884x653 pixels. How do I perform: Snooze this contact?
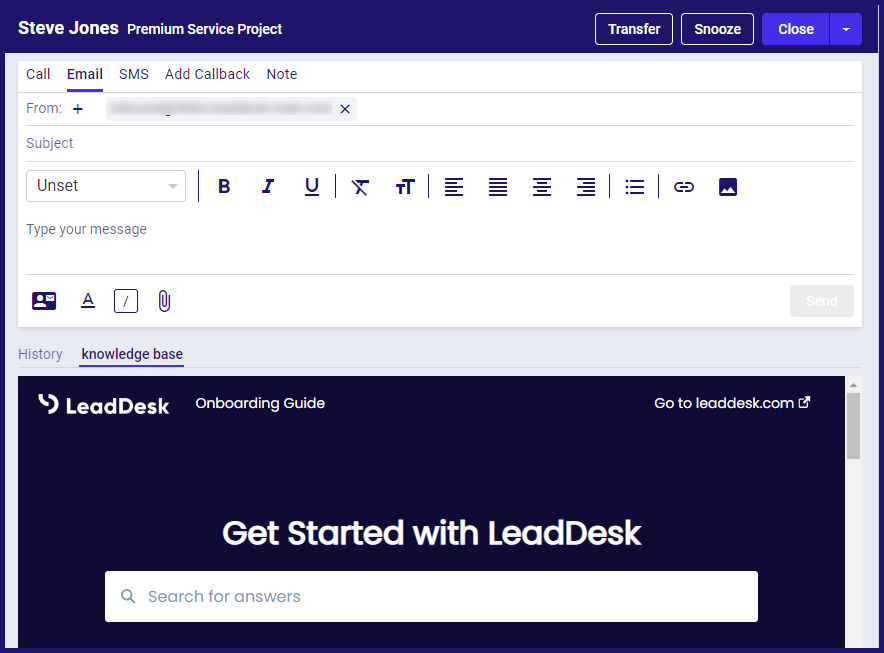717,29
